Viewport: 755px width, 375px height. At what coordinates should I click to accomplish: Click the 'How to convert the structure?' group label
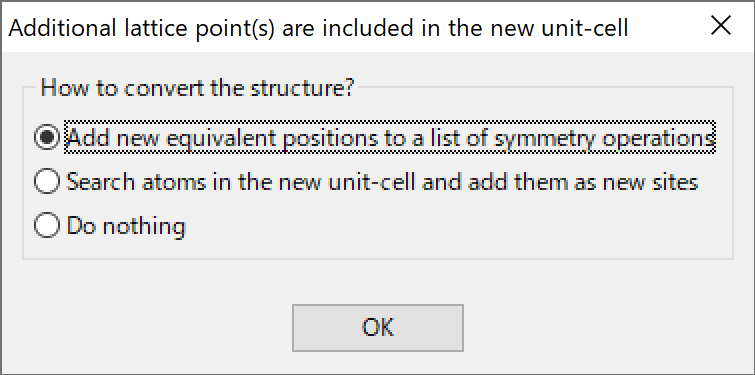click(x=197, y=88)
